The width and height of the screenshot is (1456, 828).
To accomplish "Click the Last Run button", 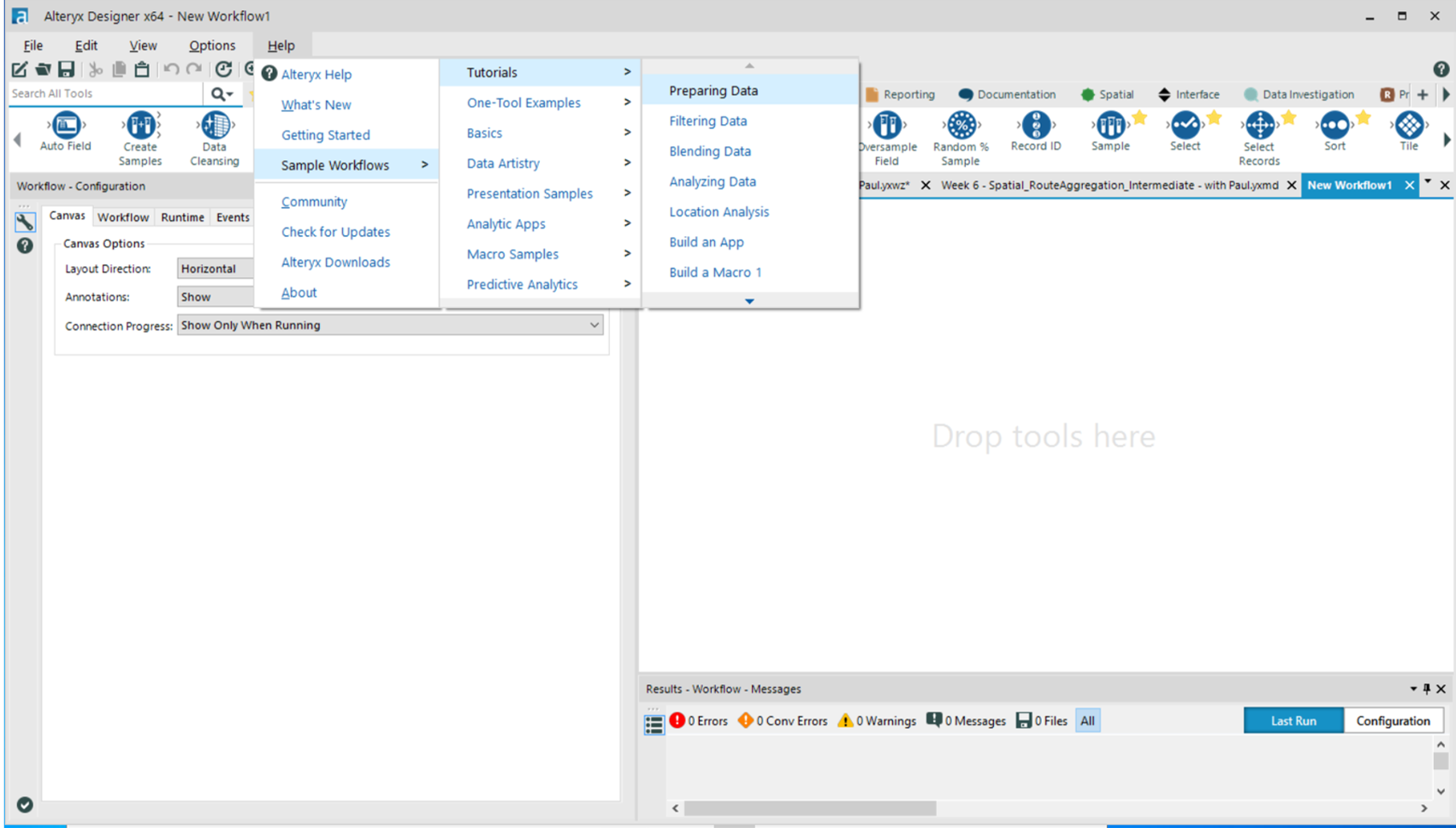I will tap(1293, 721).
